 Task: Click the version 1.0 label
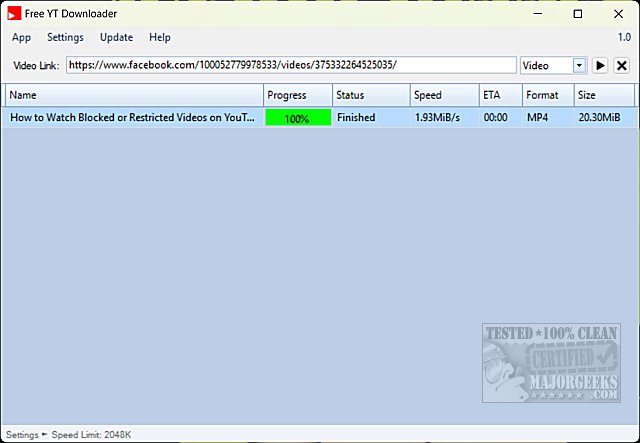pos(624,37)
